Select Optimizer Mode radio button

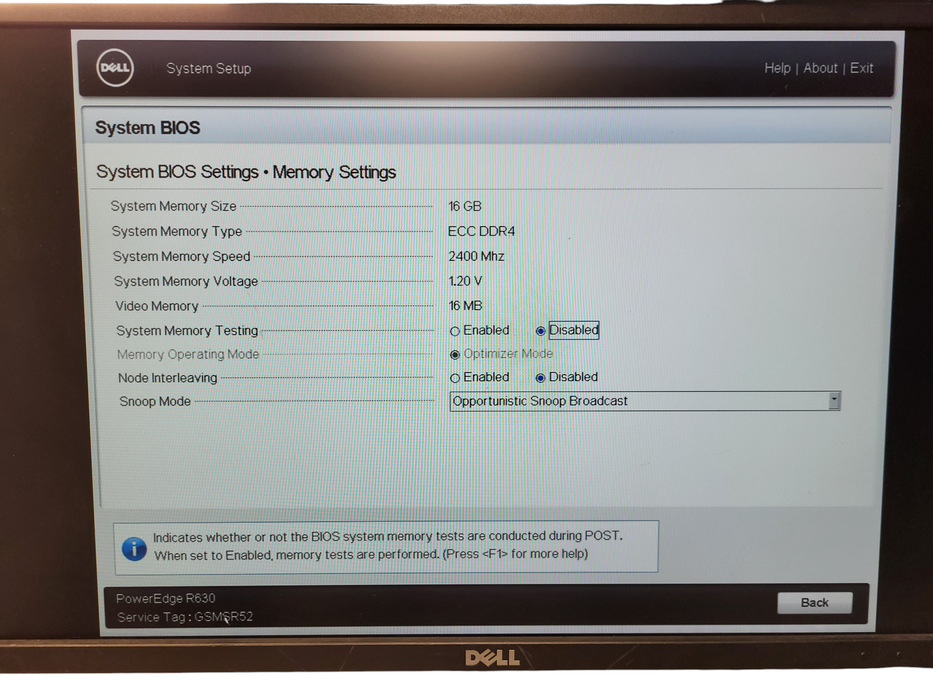coord(455,355)
